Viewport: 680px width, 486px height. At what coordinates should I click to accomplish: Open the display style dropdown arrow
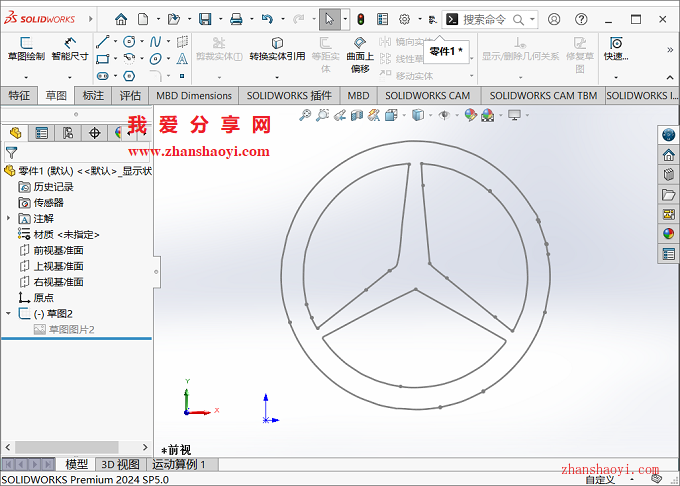431,116
